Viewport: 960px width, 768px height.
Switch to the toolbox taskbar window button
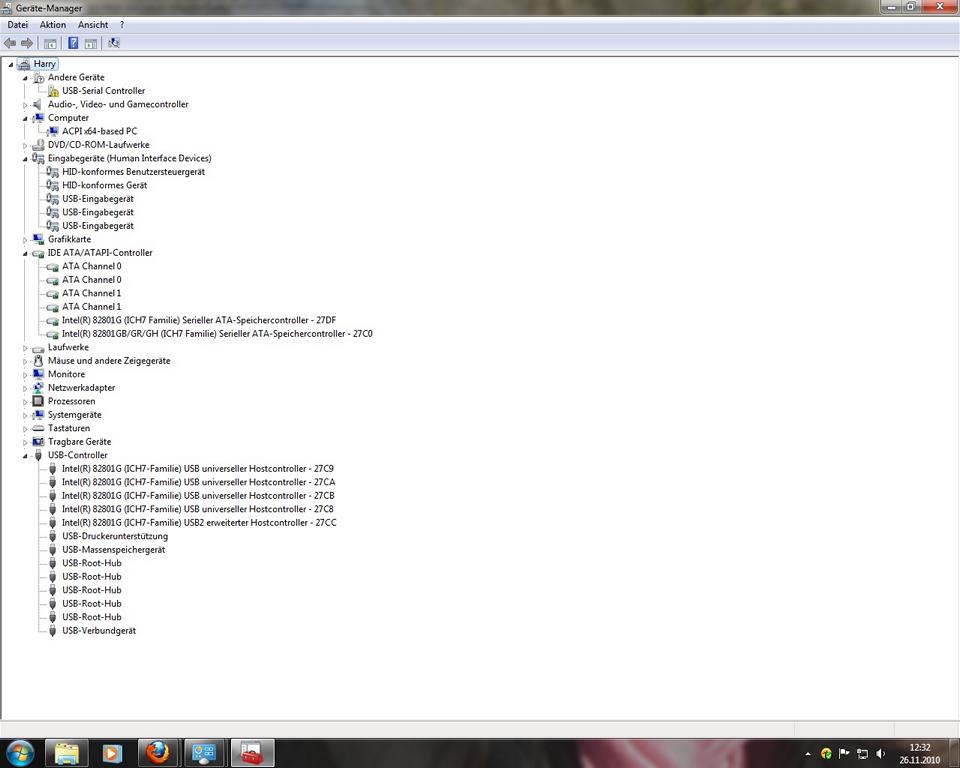252,753
